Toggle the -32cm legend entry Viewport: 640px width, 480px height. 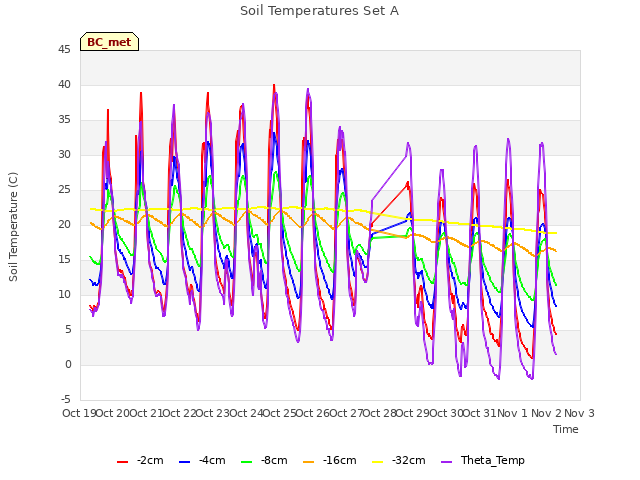(399, 460)
